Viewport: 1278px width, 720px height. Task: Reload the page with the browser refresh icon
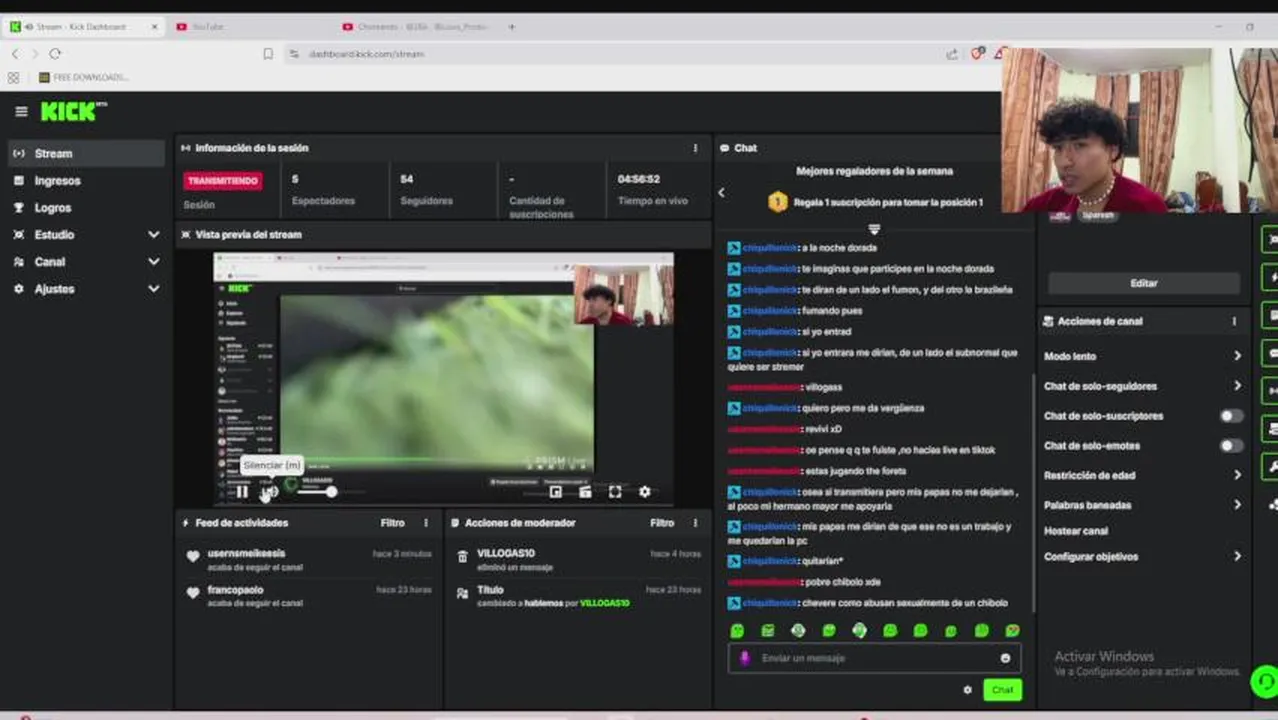(55, 54)
